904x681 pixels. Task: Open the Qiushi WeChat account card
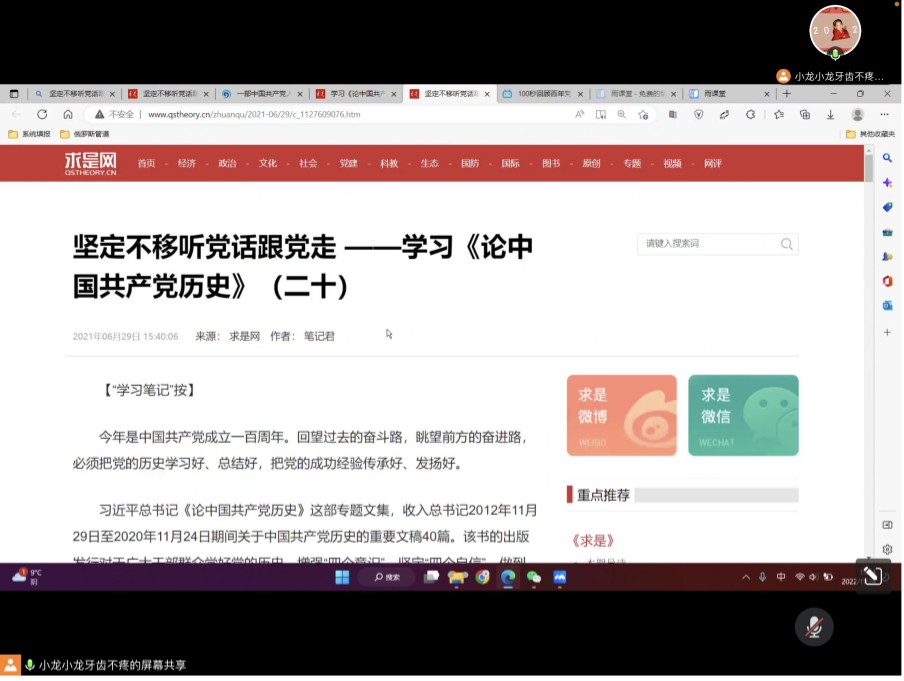tap(743, 417)
